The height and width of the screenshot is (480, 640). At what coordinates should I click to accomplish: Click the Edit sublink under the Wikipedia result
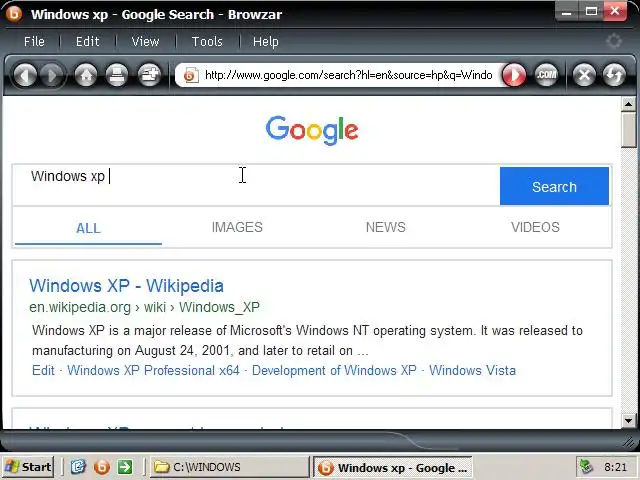click(43, 370)
